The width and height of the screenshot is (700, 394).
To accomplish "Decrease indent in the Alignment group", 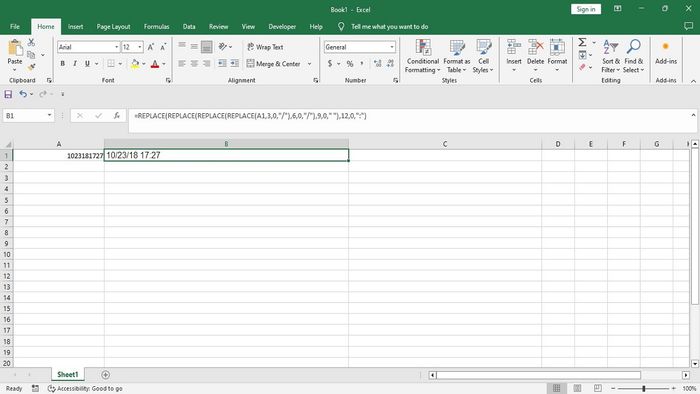I will pos(222,64).
